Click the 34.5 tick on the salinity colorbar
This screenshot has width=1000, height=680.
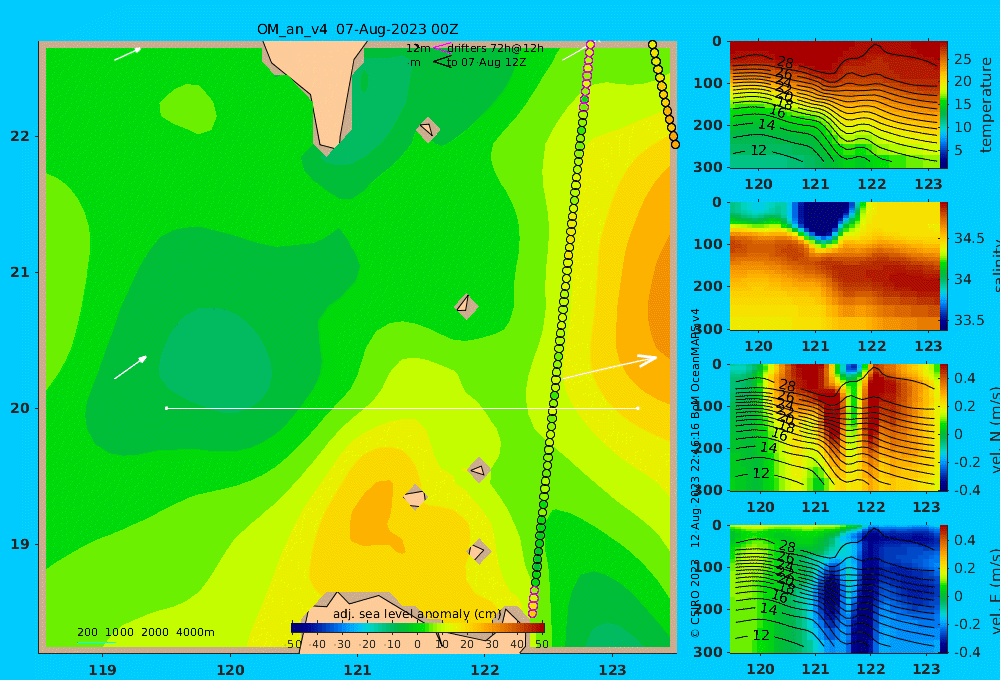pyautogui.click(x=969, y=238)
